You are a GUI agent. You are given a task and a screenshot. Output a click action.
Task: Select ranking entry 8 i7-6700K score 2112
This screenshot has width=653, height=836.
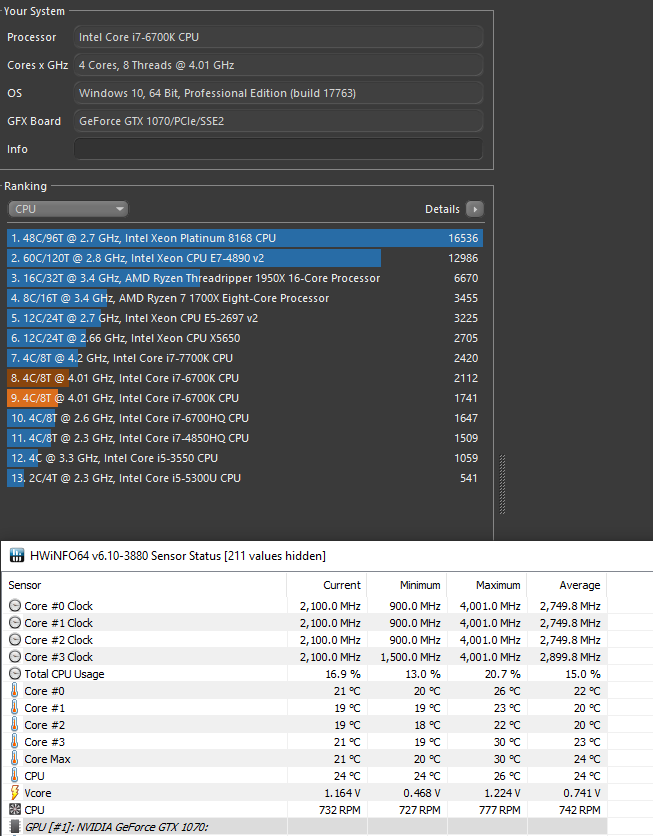coord(245,378)
